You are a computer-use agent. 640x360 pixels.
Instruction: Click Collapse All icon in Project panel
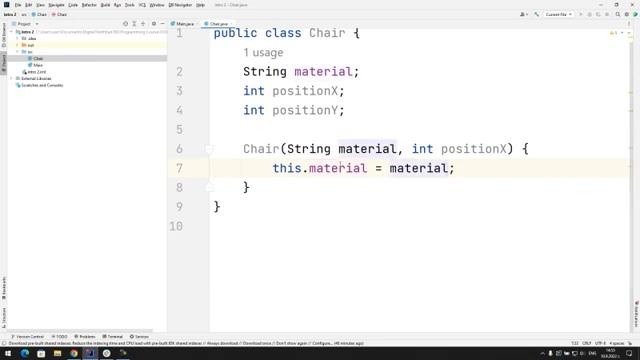tap(143, 24)
